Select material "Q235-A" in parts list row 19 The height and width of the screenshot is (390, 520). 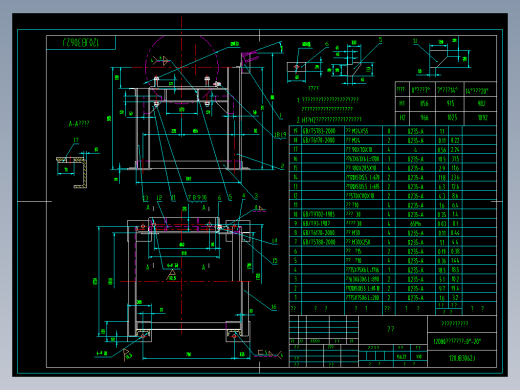[x=415, y=131]
